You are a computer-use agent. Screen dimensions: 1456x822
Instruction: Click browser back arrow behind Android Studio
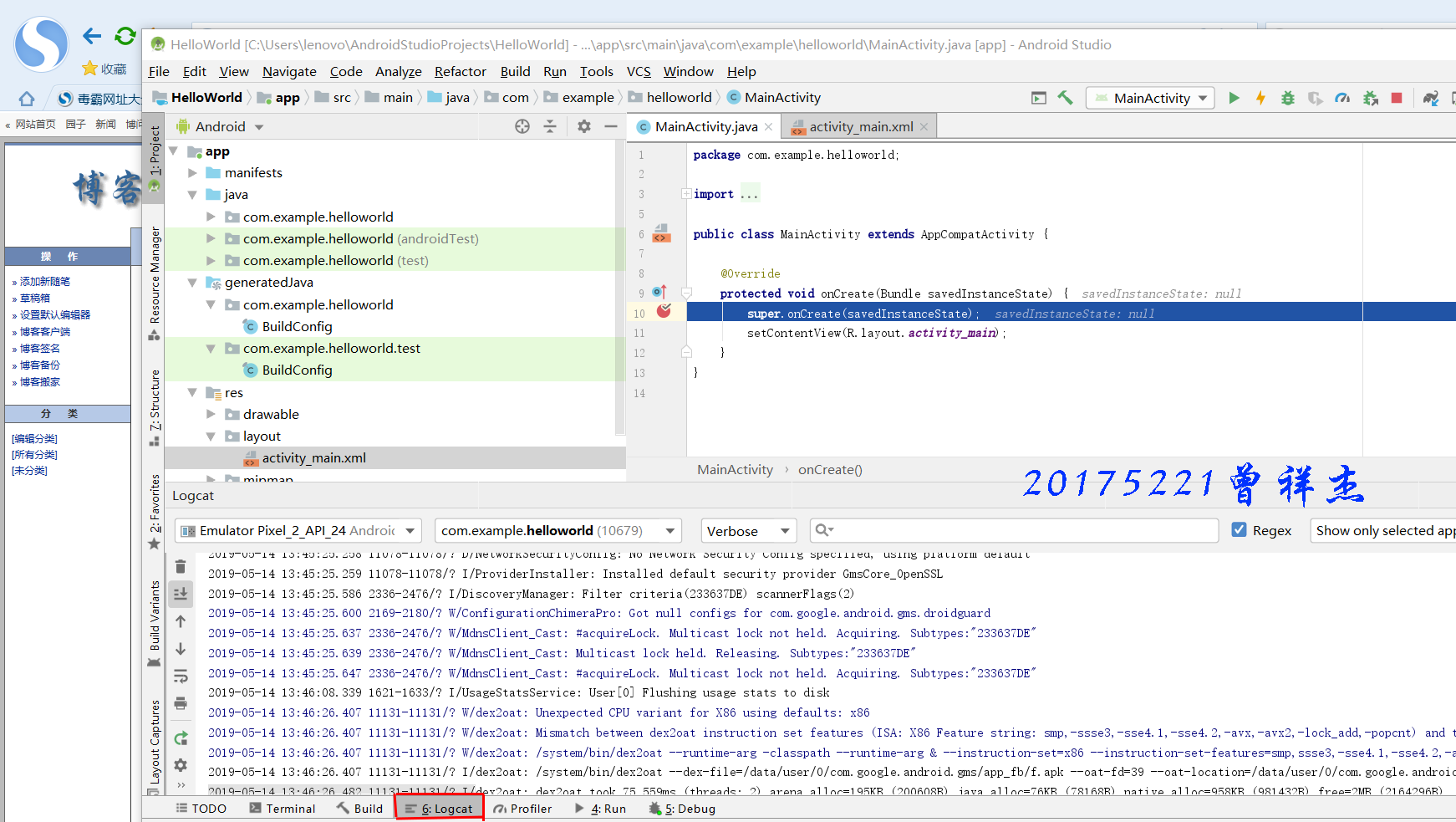click(x=92, y=36)
